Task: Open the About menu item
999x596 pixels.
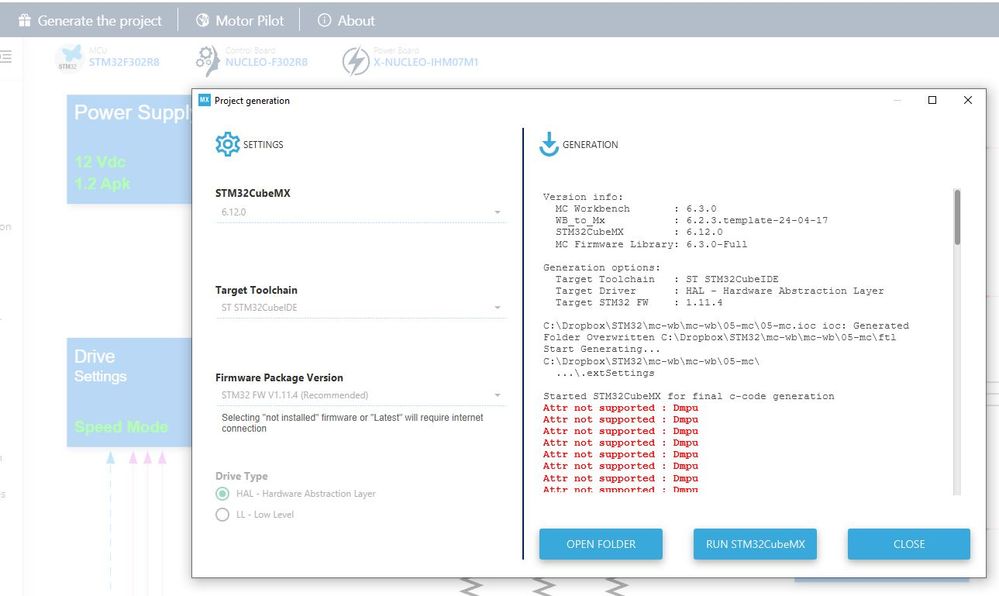Action: coord(346,20)
